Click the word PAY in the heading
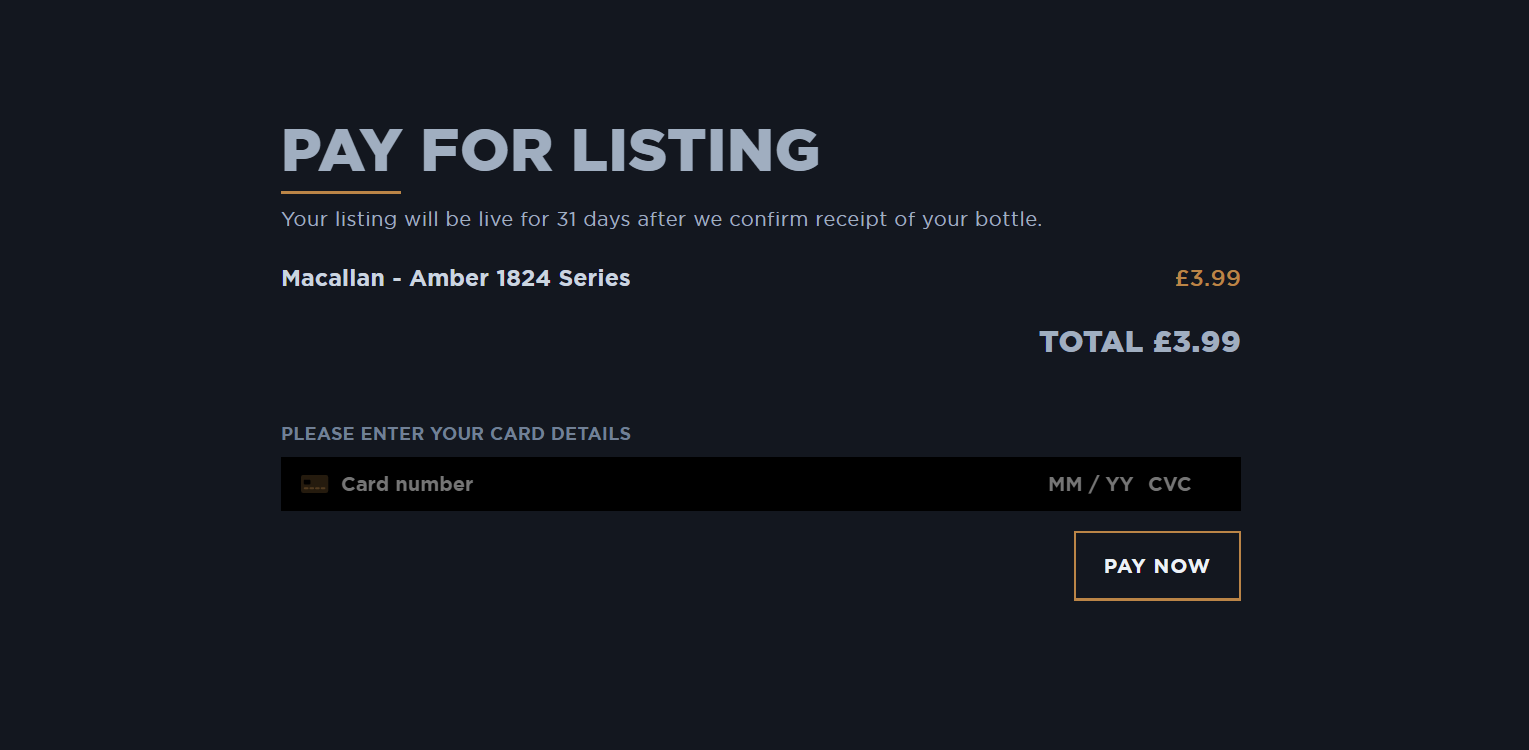 pos(342,151)
